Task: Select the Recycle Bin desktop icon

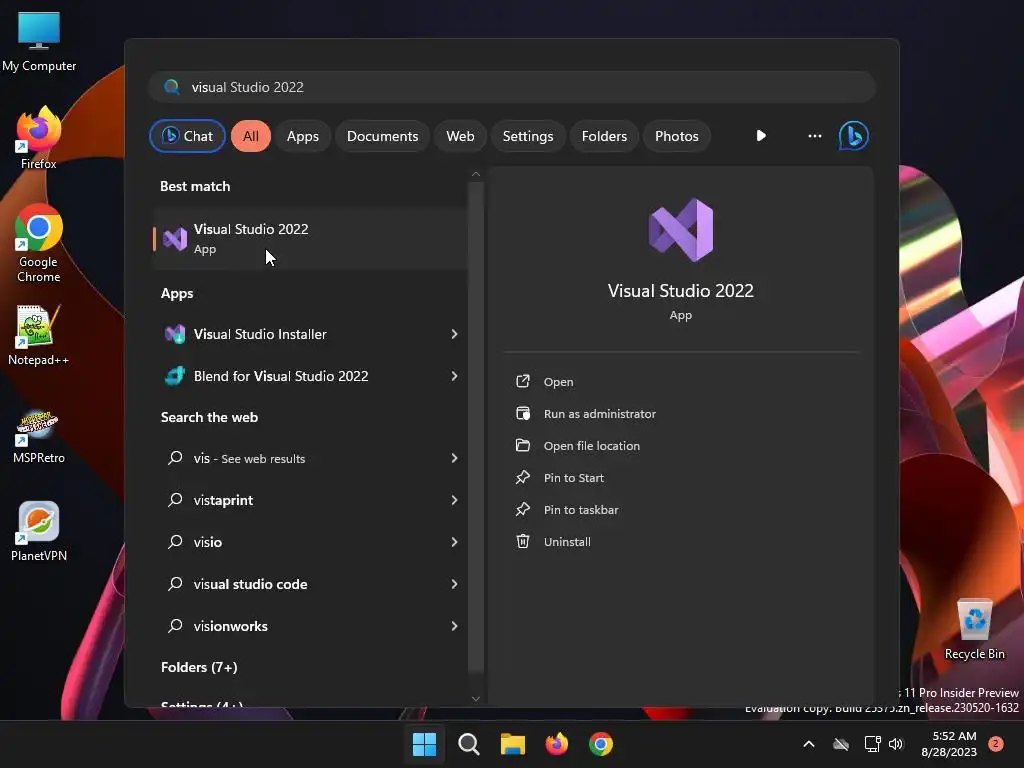Action: tap(974, 630)
